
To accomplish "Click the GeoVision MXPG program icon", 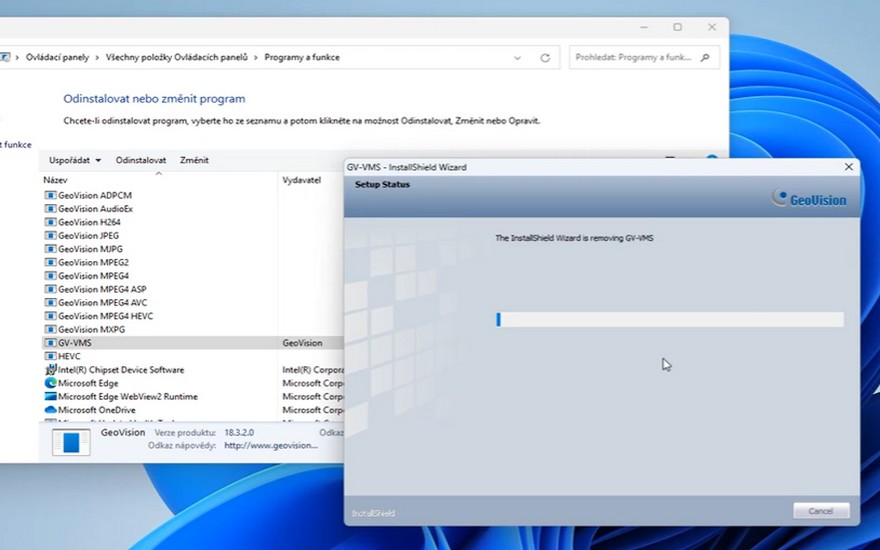I will coord(50,329).
